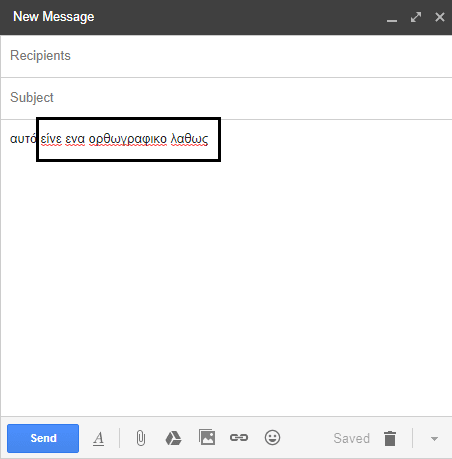
Task: Send the message with the blue Send button
Action: pos(43,438)
